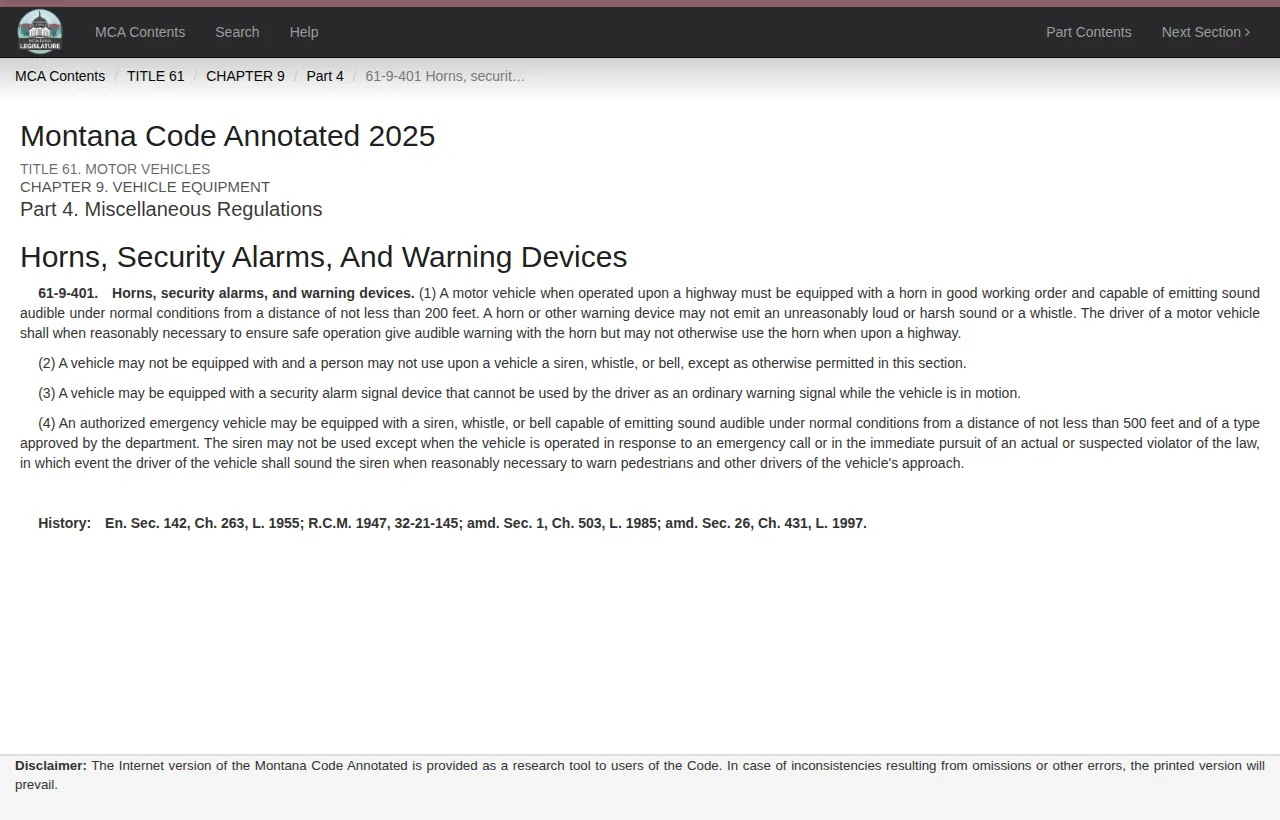Open the Search page
1280x820 pixels.
pos(237,32)
